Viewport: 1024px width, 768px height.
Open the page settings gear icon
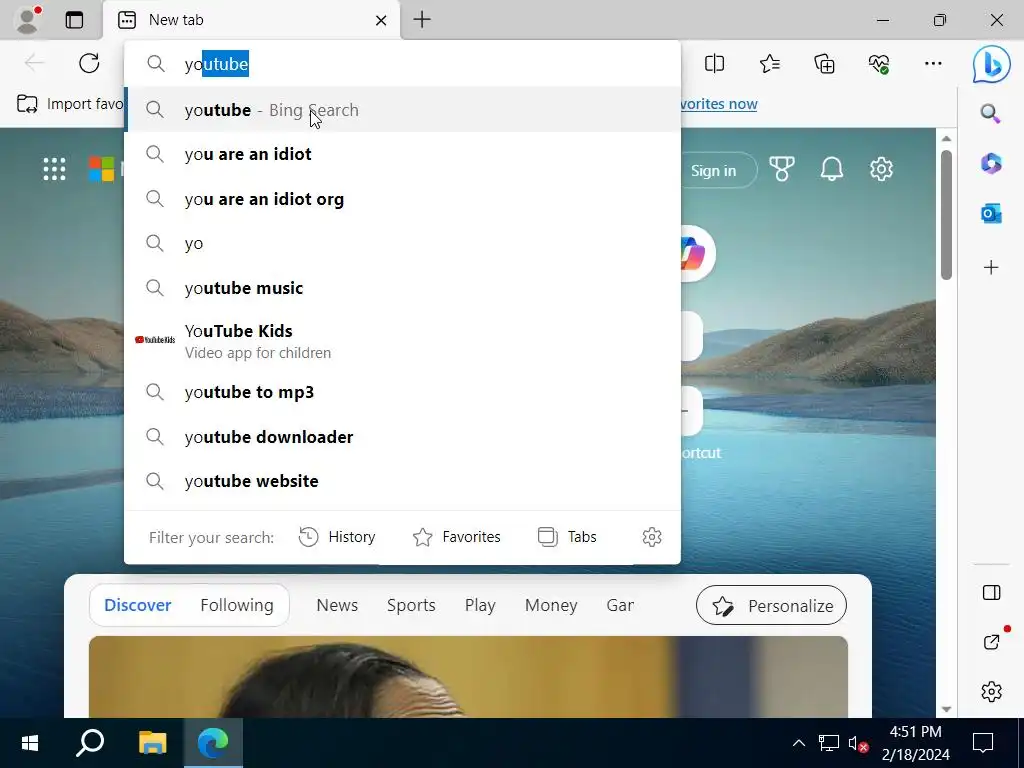point(881,169)
